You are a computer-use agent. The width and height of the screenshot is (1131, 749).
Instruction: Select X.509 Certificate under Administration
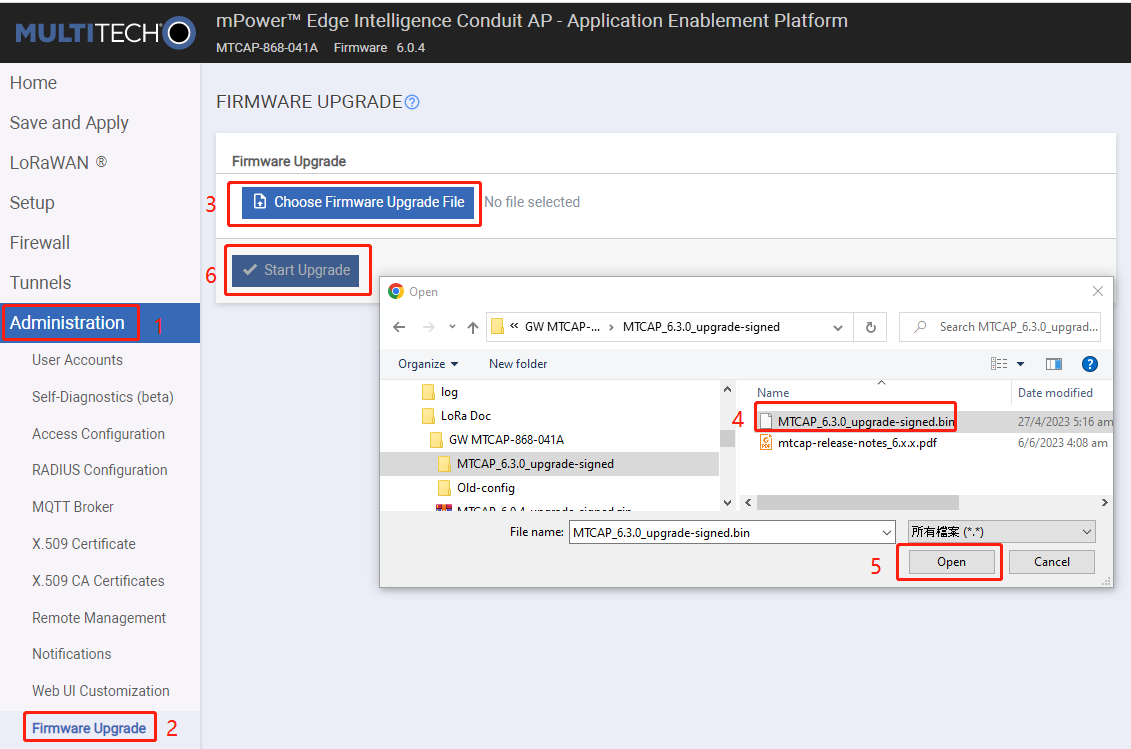point(84,544)
